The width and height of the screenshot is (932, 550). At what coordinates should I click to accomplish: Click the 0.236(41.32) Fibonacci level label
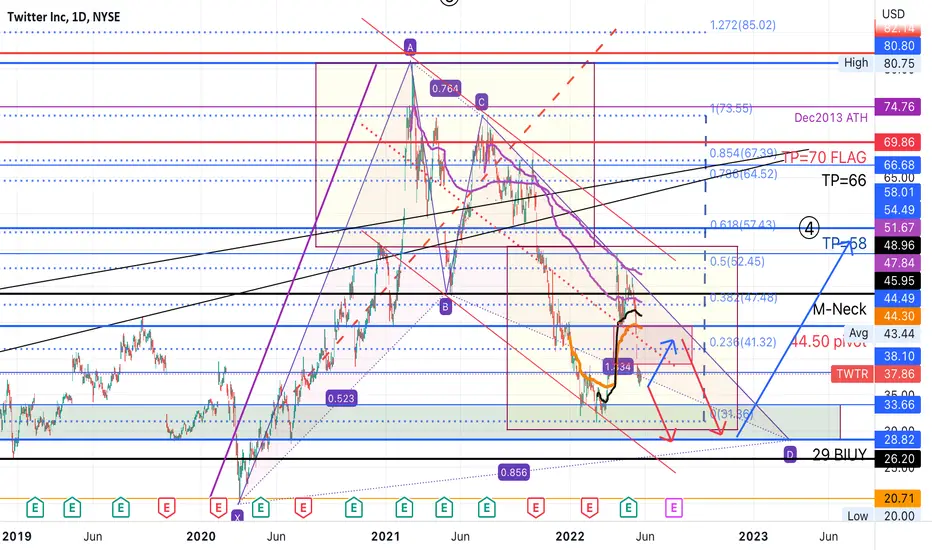click(x=743, y=342)
